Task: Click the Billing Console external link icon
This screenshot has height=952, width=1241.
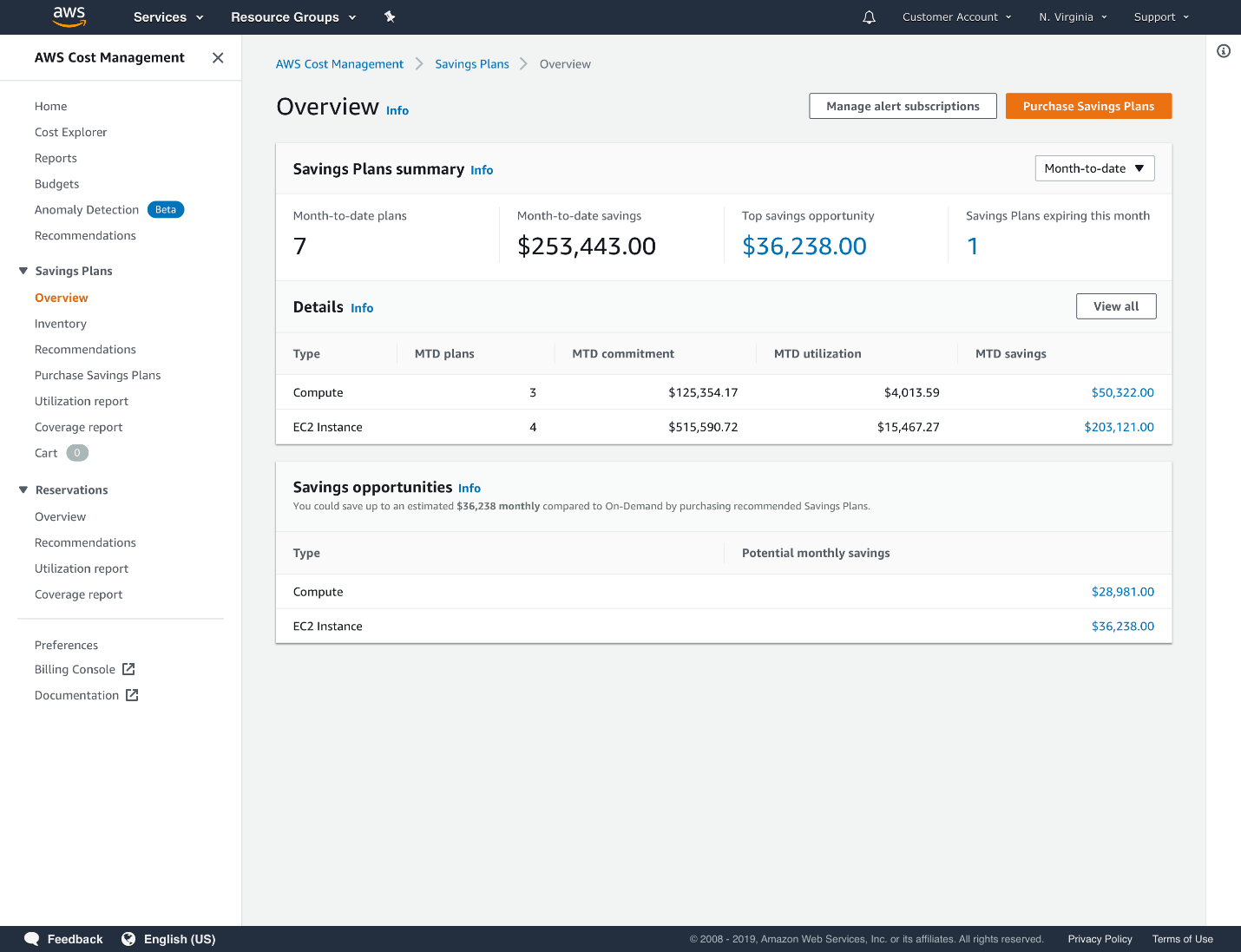Action: 128,669
